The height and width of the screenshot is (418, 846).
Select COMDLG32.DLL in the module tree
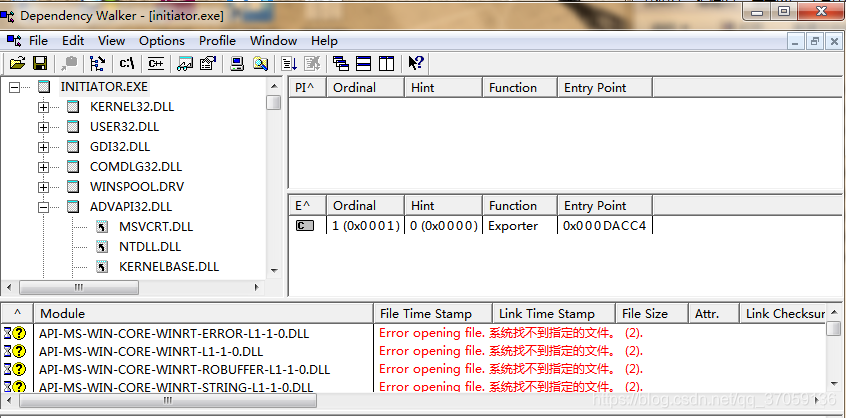pos(136,167)
